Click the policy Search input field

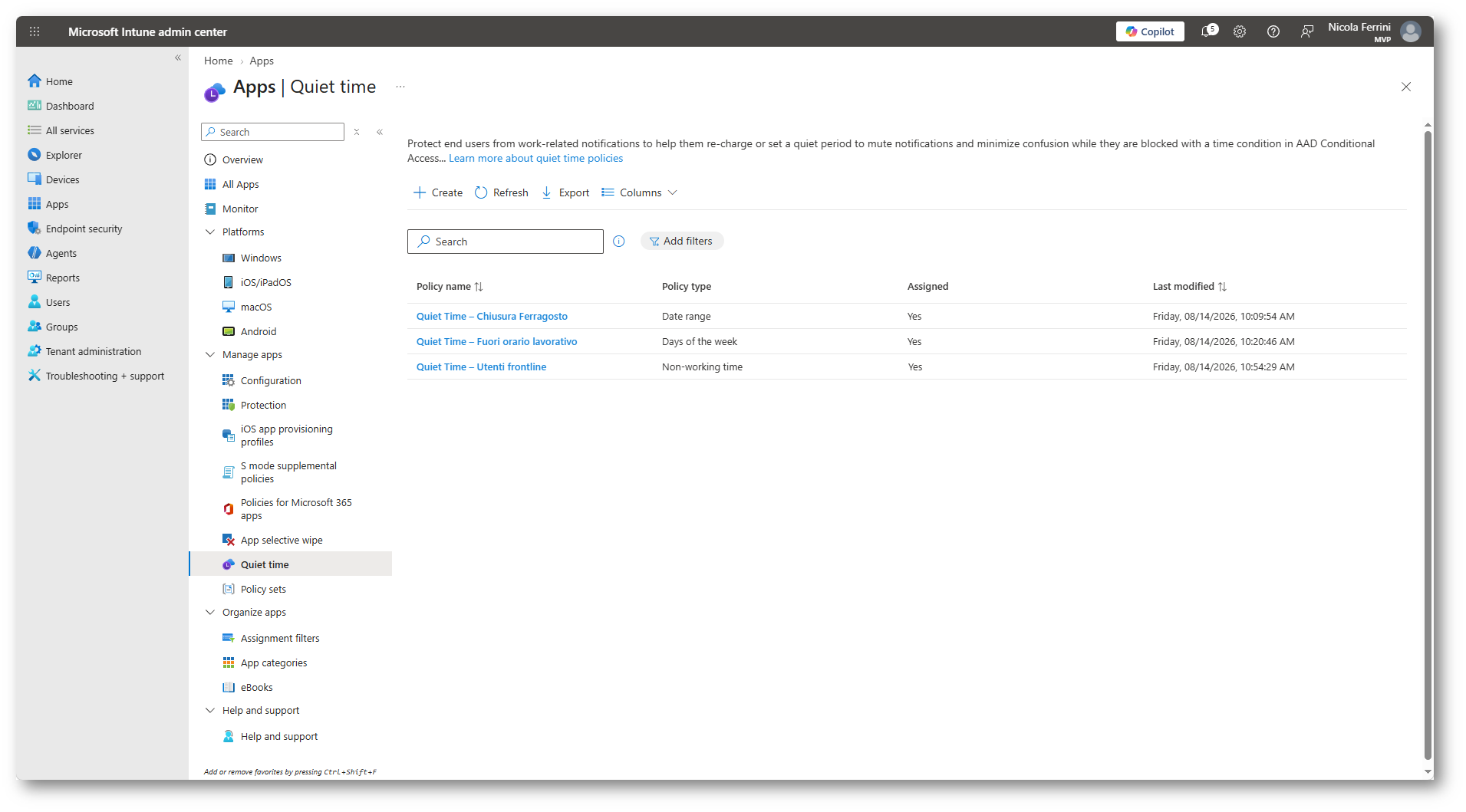pyautogui.click(x=506, y=242)
